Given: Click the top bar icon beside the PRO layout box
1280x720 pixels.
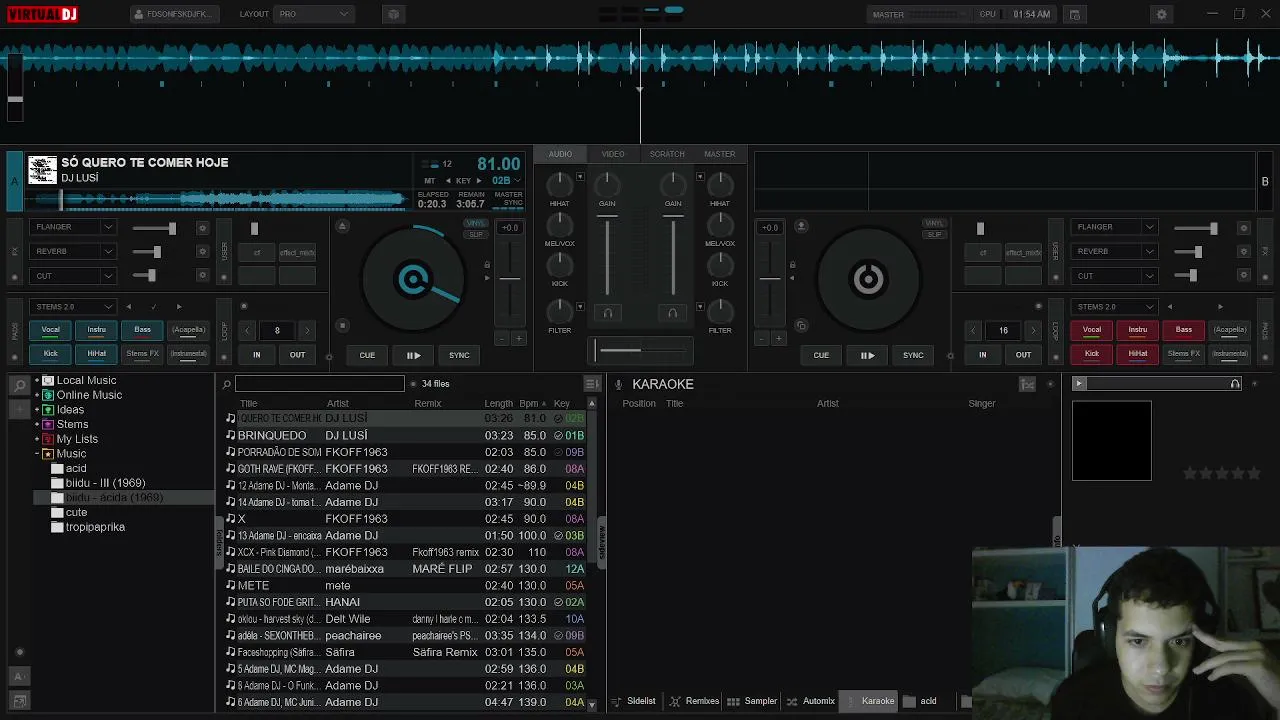Looking at the screenshot, I should [393, 15].
